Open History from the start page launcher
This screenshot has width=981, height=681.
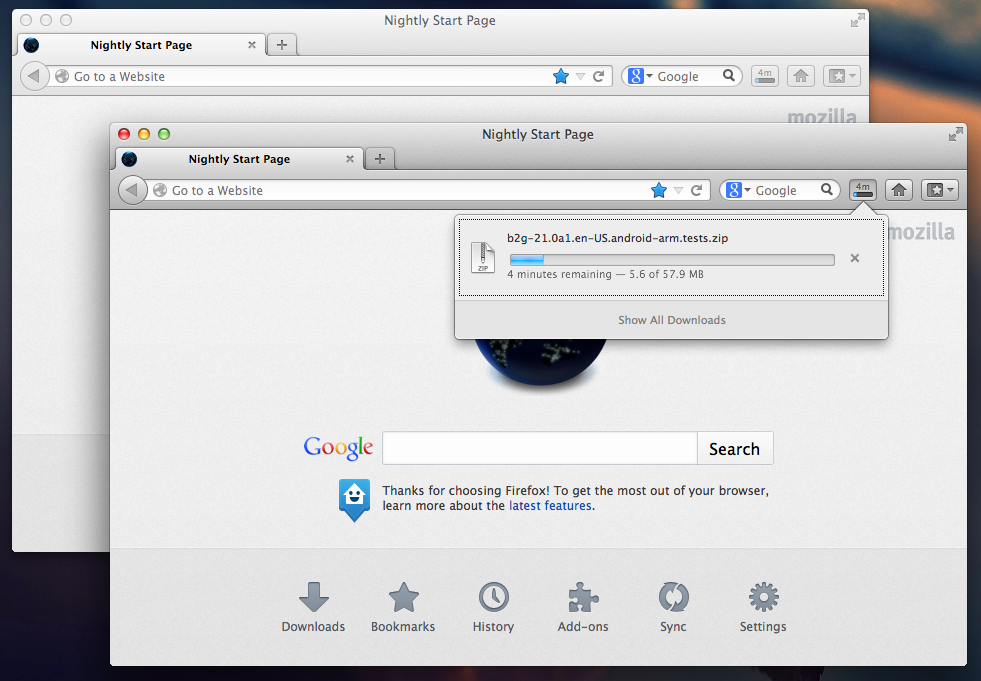tap(493, 607)
